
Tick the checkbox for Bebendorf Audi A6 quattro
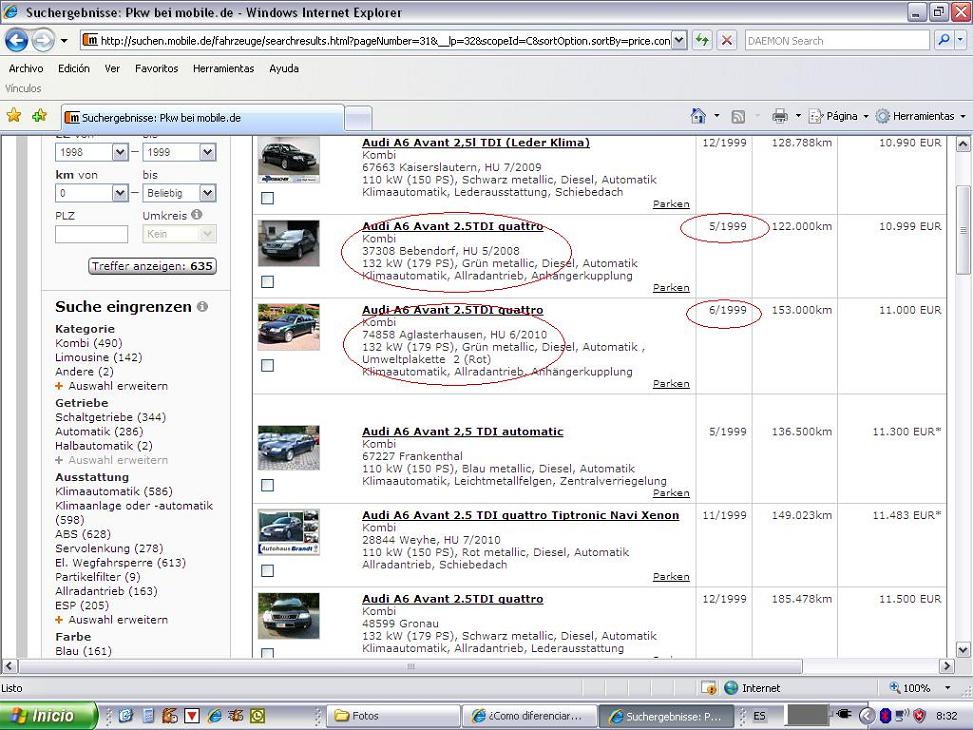pyautogui.click(x=267, y=282)
